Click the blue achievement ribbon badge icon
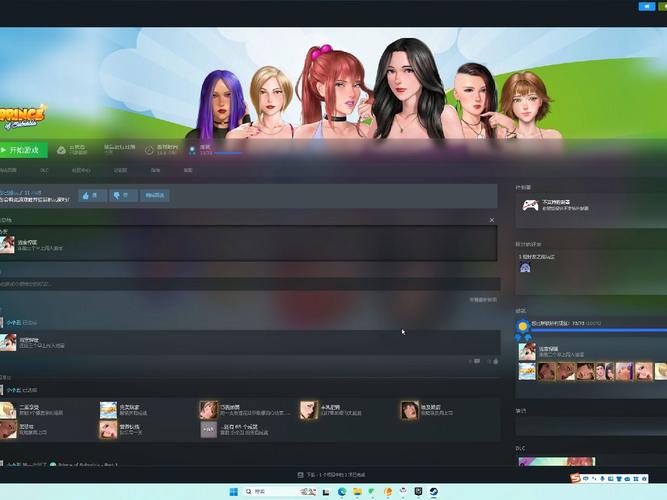667x500 pixels. coord(521,325)
